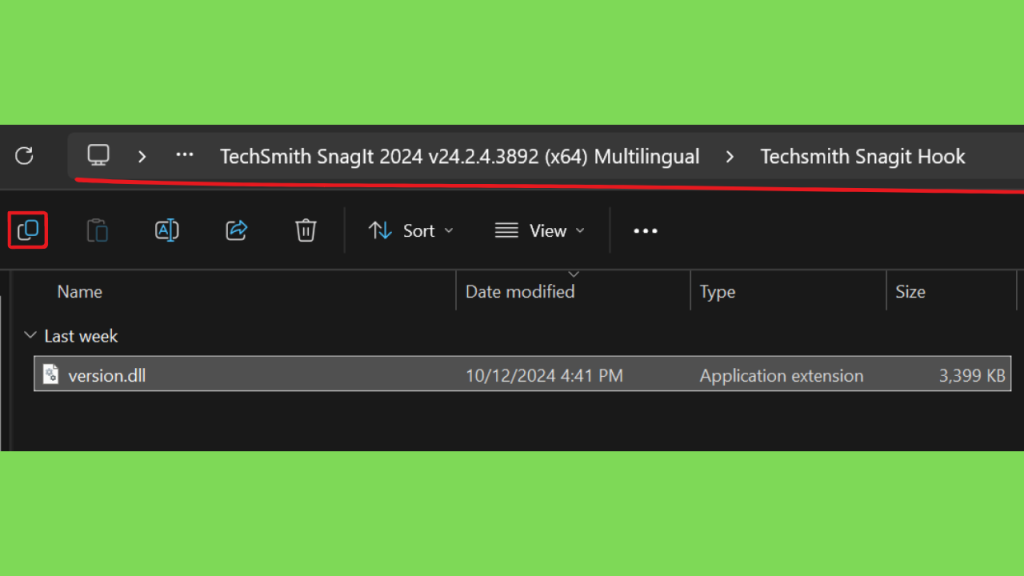The width and height of the screenshot is (1024, 576).
Task: Click the version.dll file icon
Action: 51,374
